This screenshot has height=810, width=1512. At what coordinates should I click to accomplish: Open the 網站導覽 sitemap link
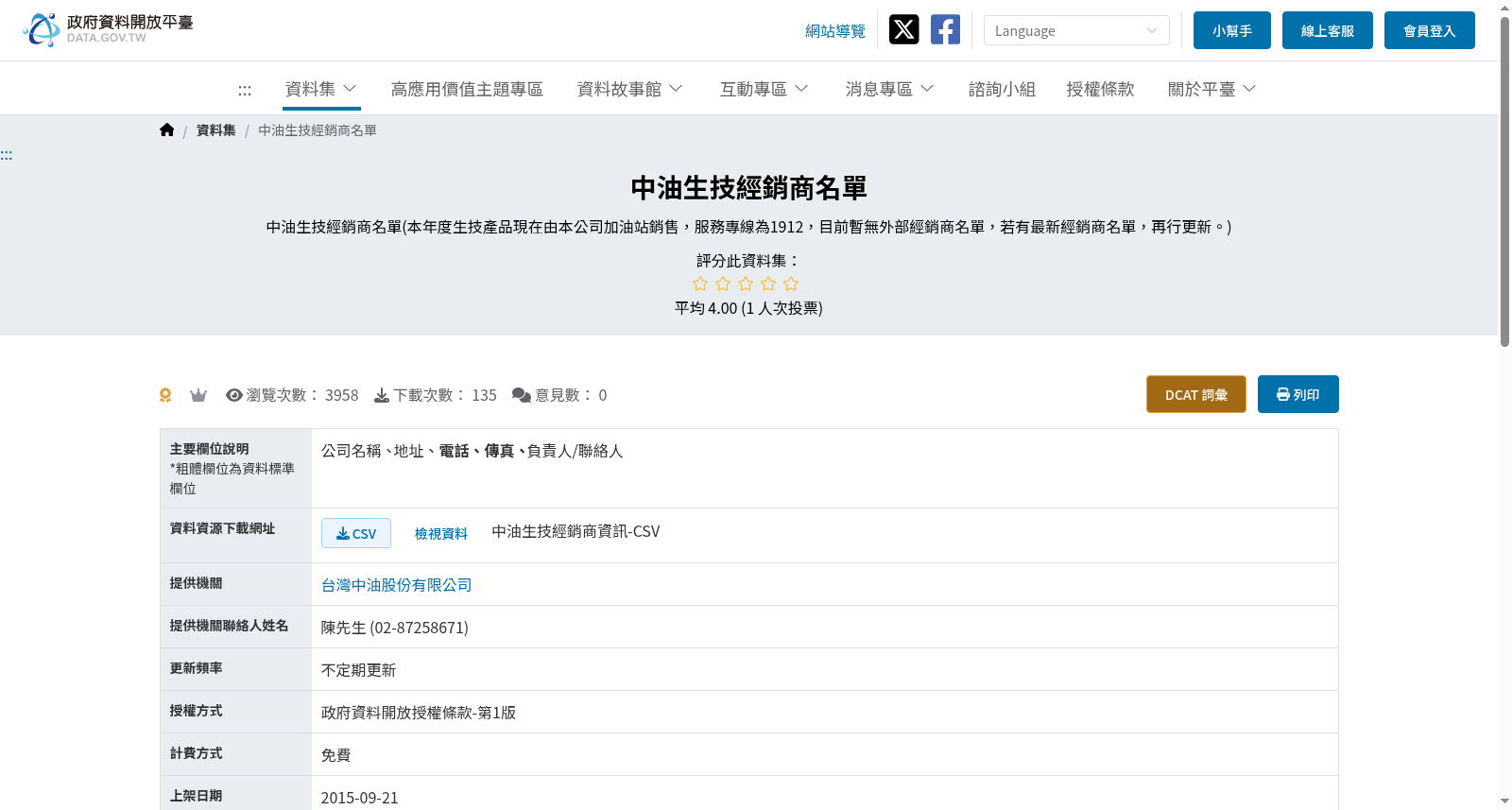(835, 31)
